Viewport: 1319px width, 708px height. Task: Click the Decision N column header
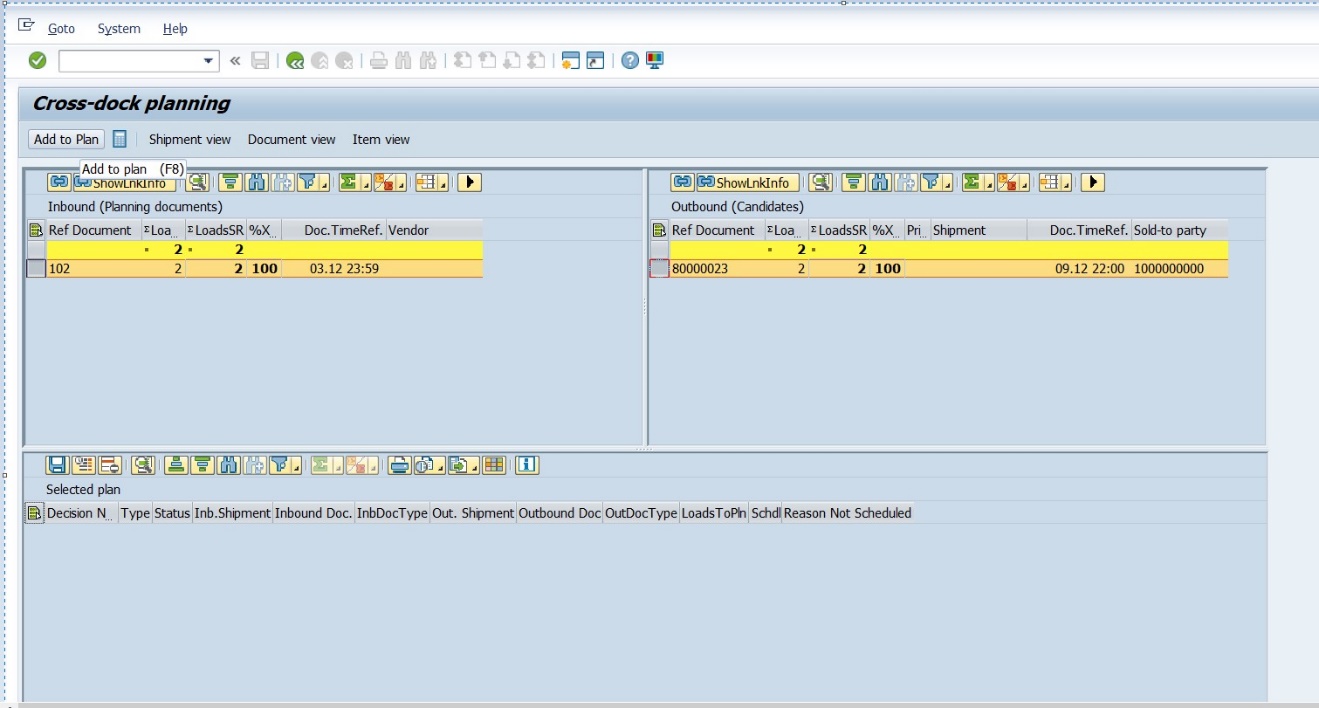81,513
